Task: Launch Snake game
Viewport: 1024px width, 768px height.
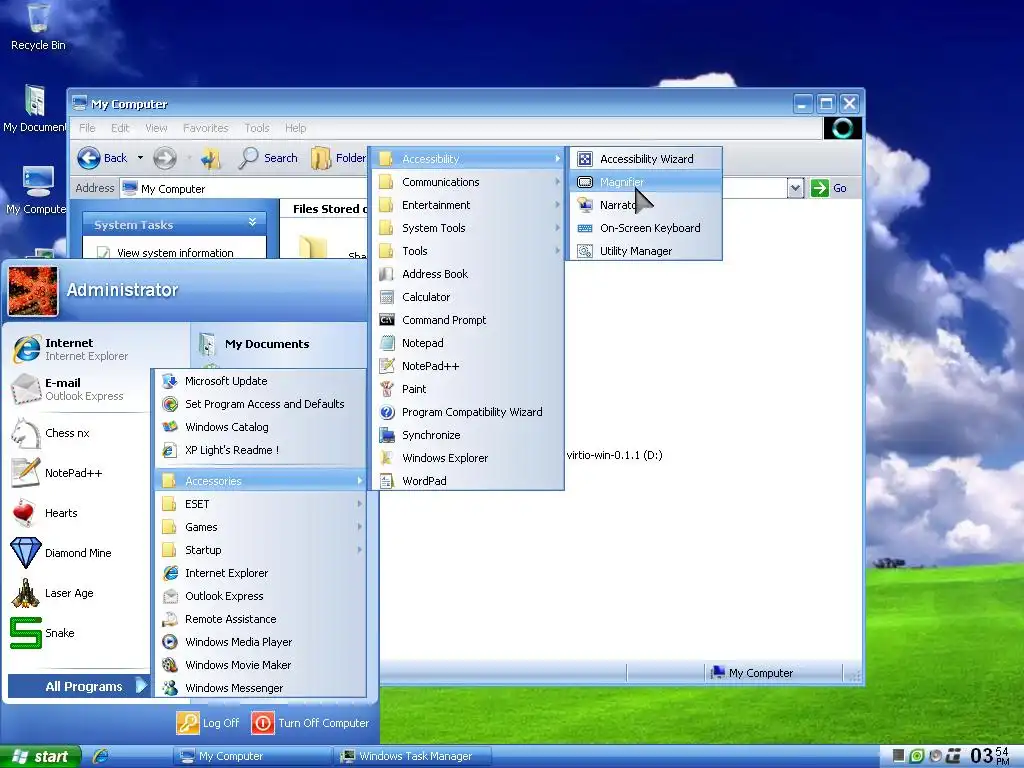Action: pyautogui.click(x=79, y=633)
